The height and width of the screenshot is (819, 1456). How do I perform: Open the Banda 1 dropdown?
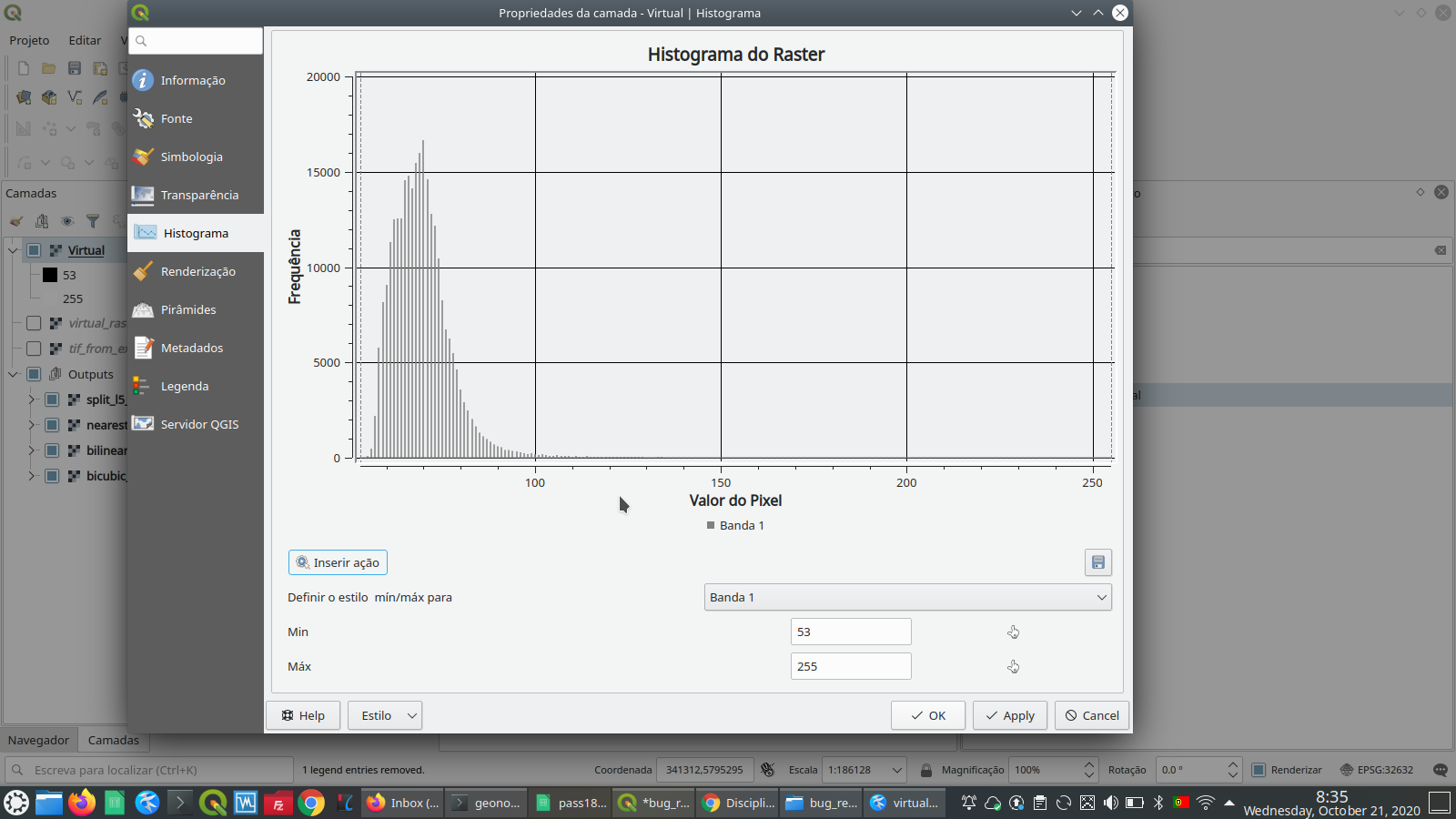[907, 597]
